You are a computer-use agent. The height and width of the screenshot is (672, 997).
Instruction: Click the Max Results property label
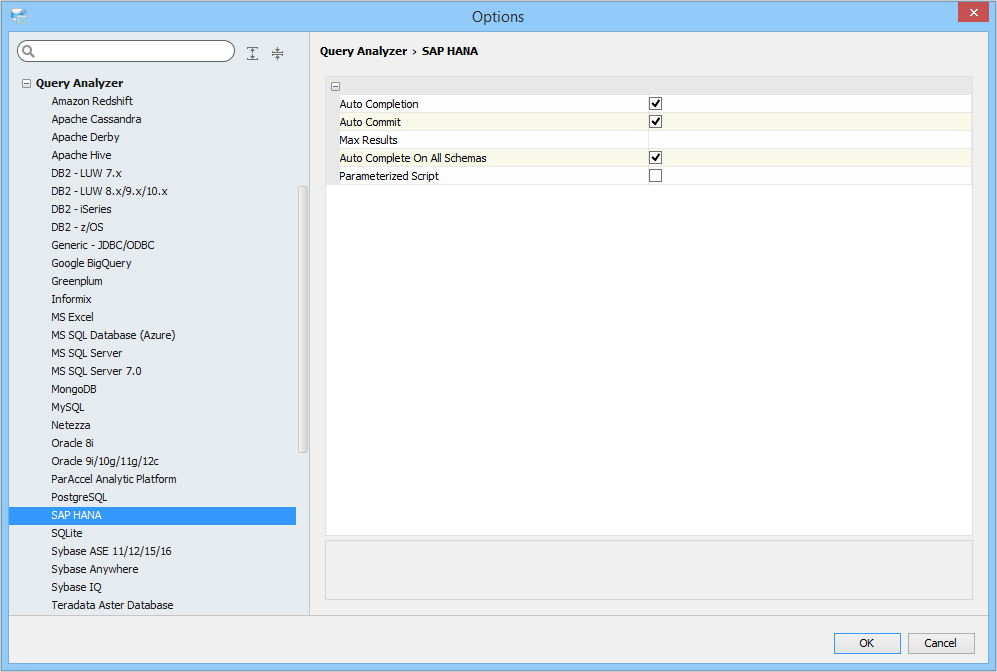tap(368, 140)
